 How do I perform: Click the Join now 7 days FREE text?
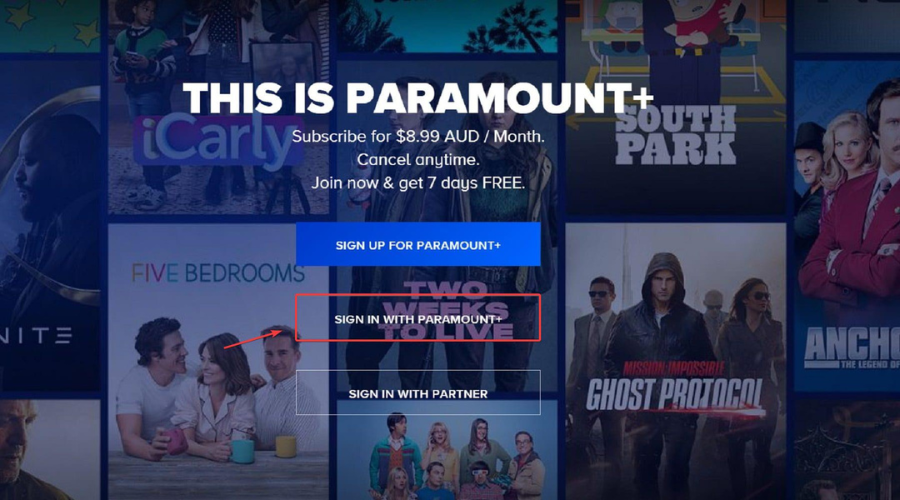tap(418, 183)
